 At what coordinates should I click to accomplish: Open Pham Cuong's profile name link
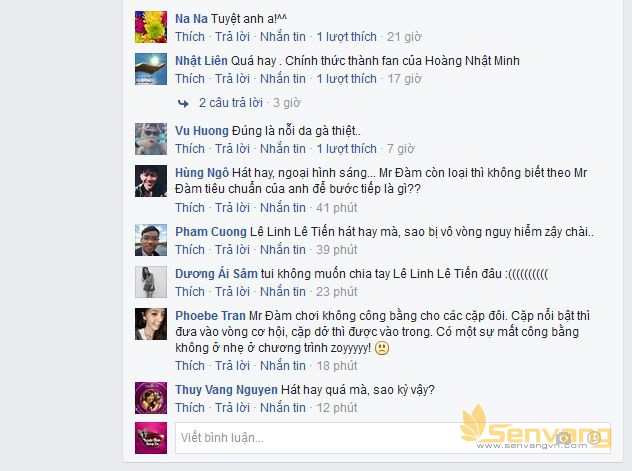(211, 232)
